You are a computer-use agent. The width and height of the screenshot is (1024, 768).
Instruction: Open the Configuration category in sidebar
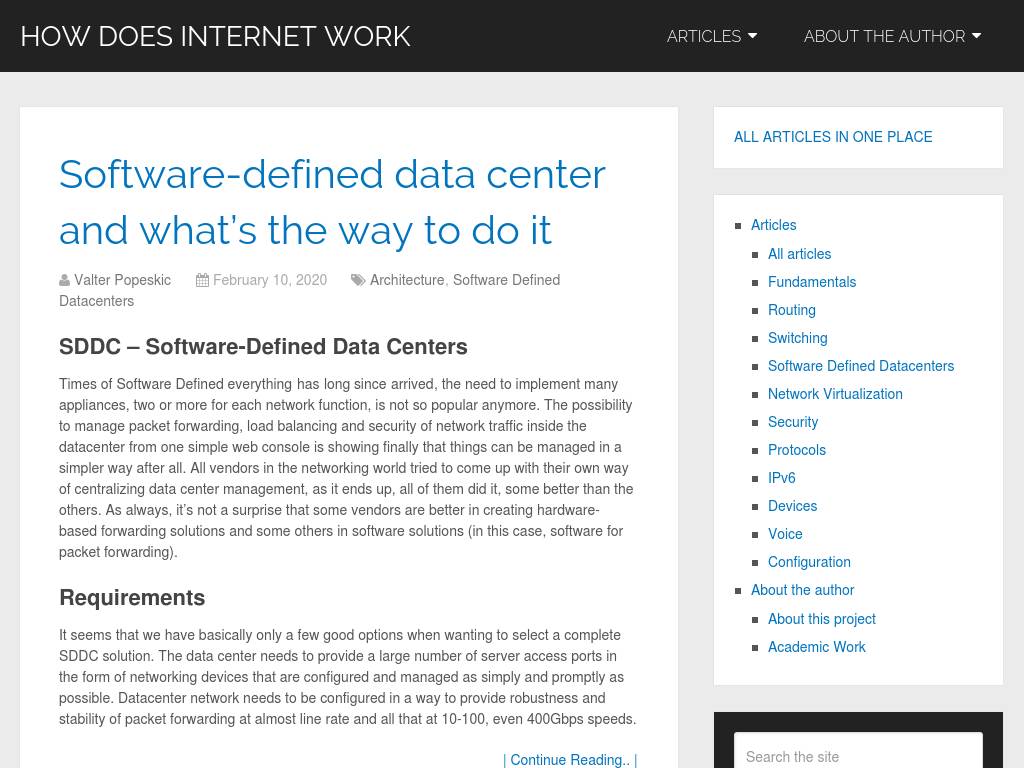pos(809,563)
